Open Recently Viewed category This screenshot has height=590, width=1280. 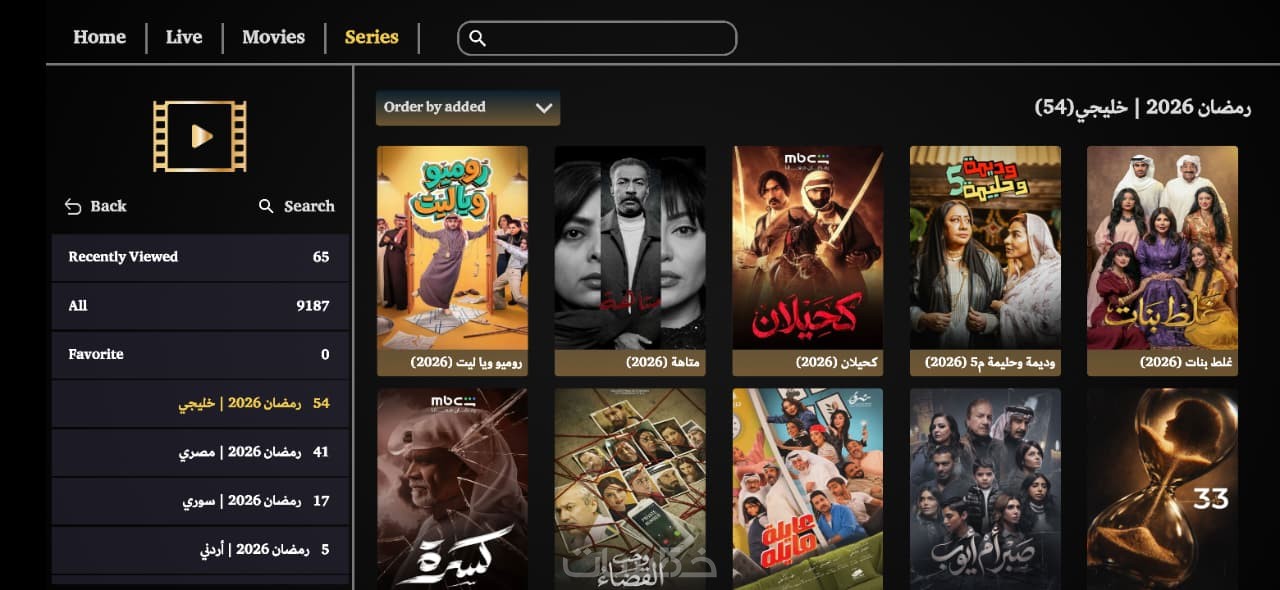pos(200,257)
